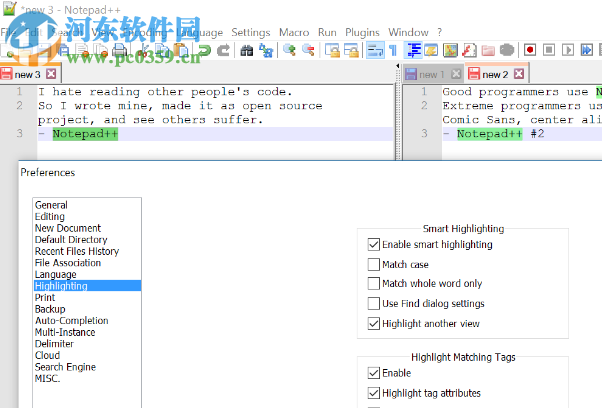The image size is (602, 408).
Task: Click line 1 text in new 2 editor
Action: [x=522, y=92]
